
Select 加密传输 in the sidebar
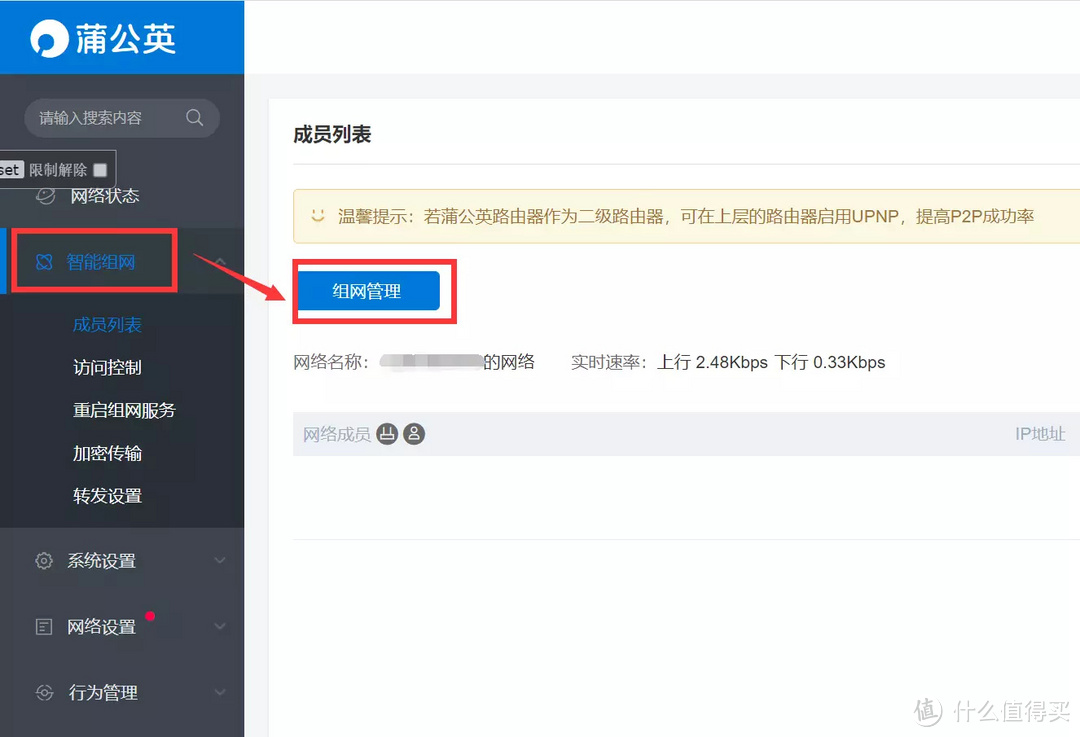[x=106, y=453]
